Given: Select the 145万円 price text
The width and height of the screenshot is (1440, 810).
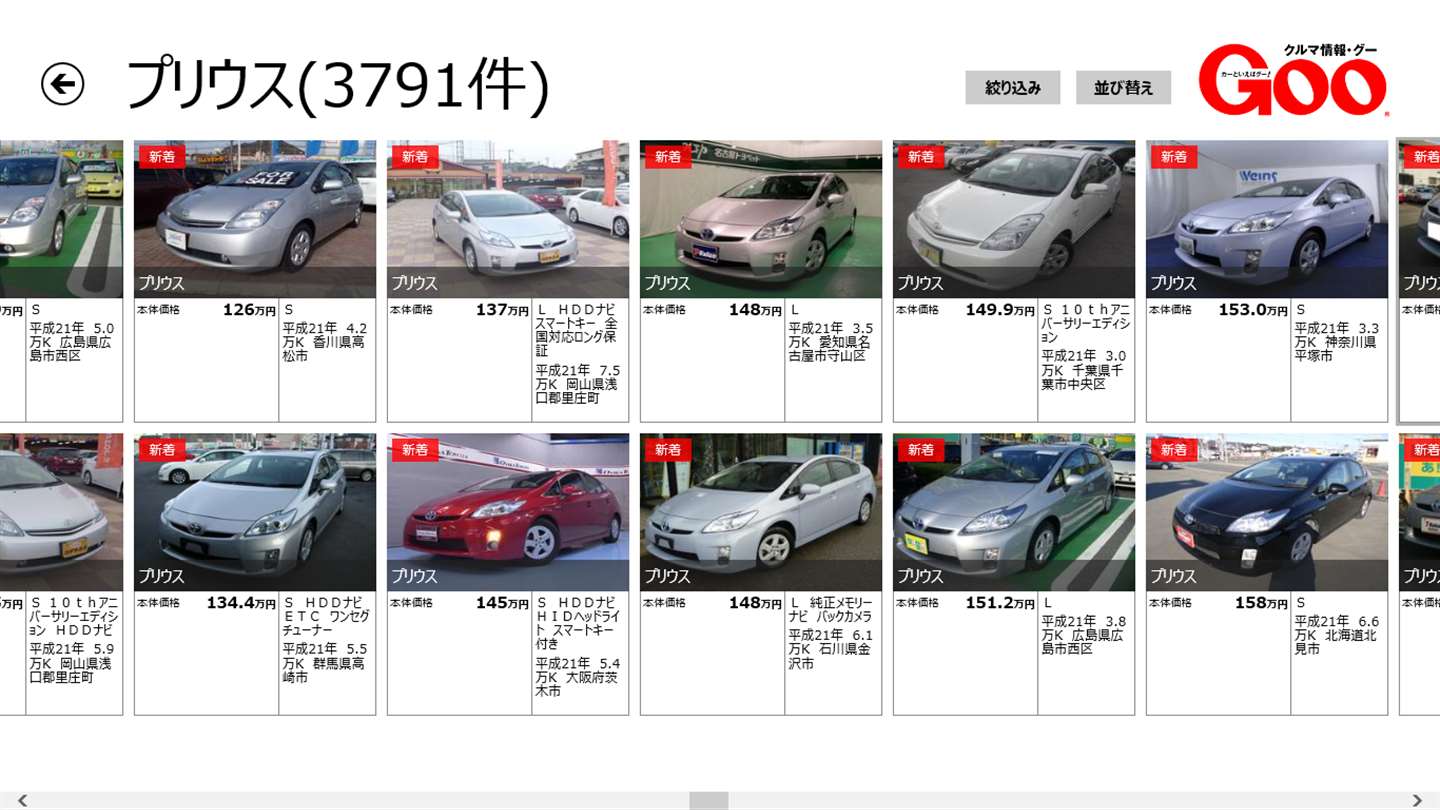Looking at the screenshot, I should pyautogui.click(x=502, y=603).
